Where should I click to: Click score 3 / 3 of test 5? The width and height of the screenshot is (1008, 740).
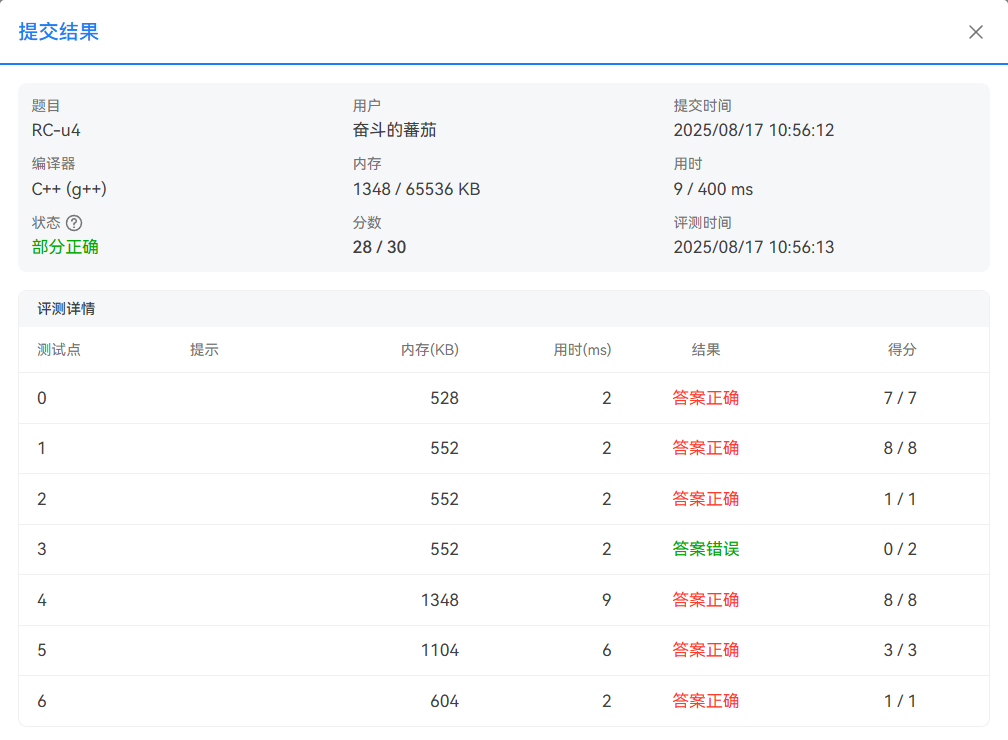pyautogui.click(x=900, y=650)
